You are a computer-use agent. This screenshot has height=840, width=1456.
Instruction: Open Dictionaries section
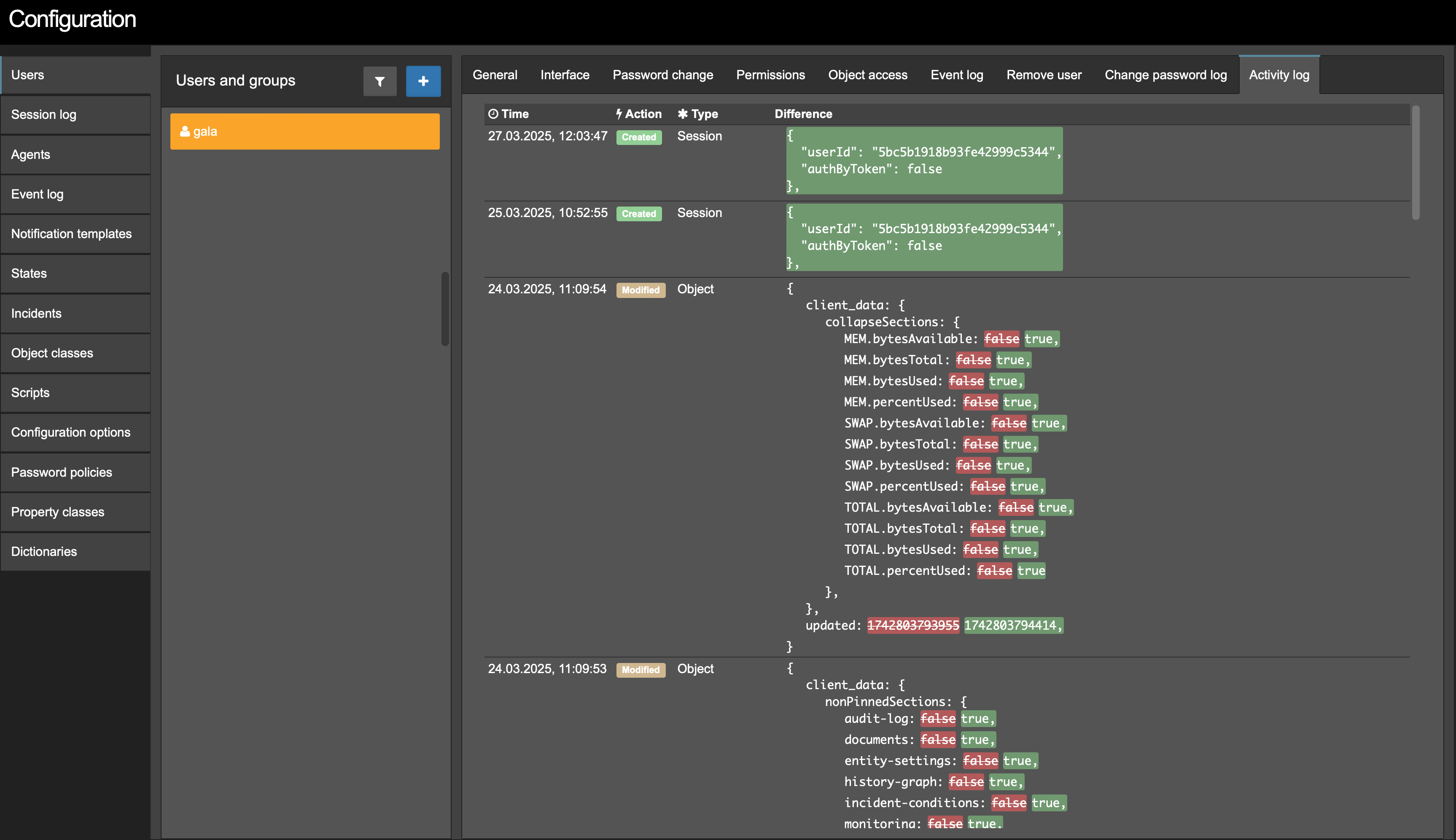[75, 552]
